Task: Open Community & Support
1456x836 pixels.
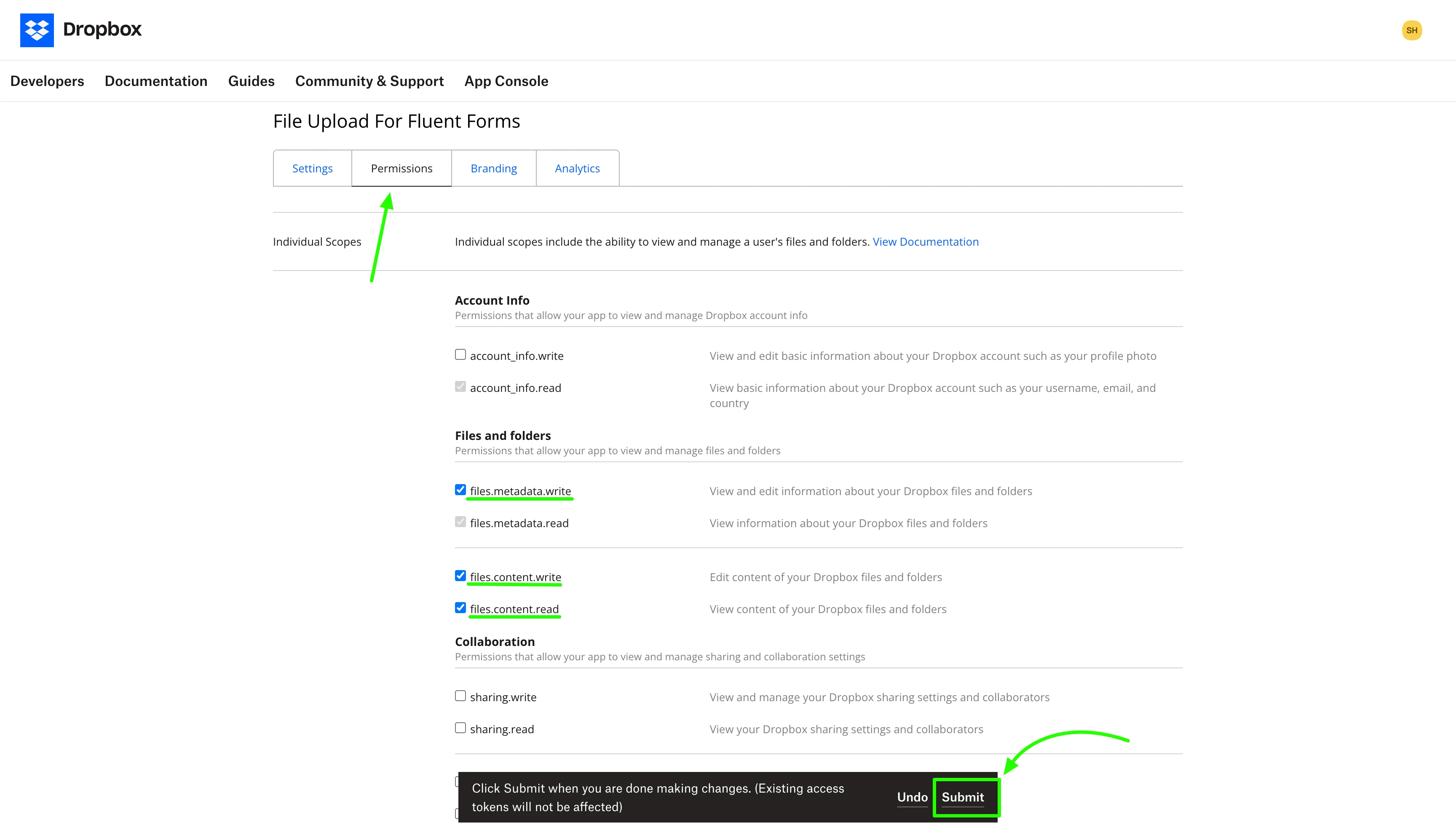Action: pyautogui.click(x=369, y=81)
